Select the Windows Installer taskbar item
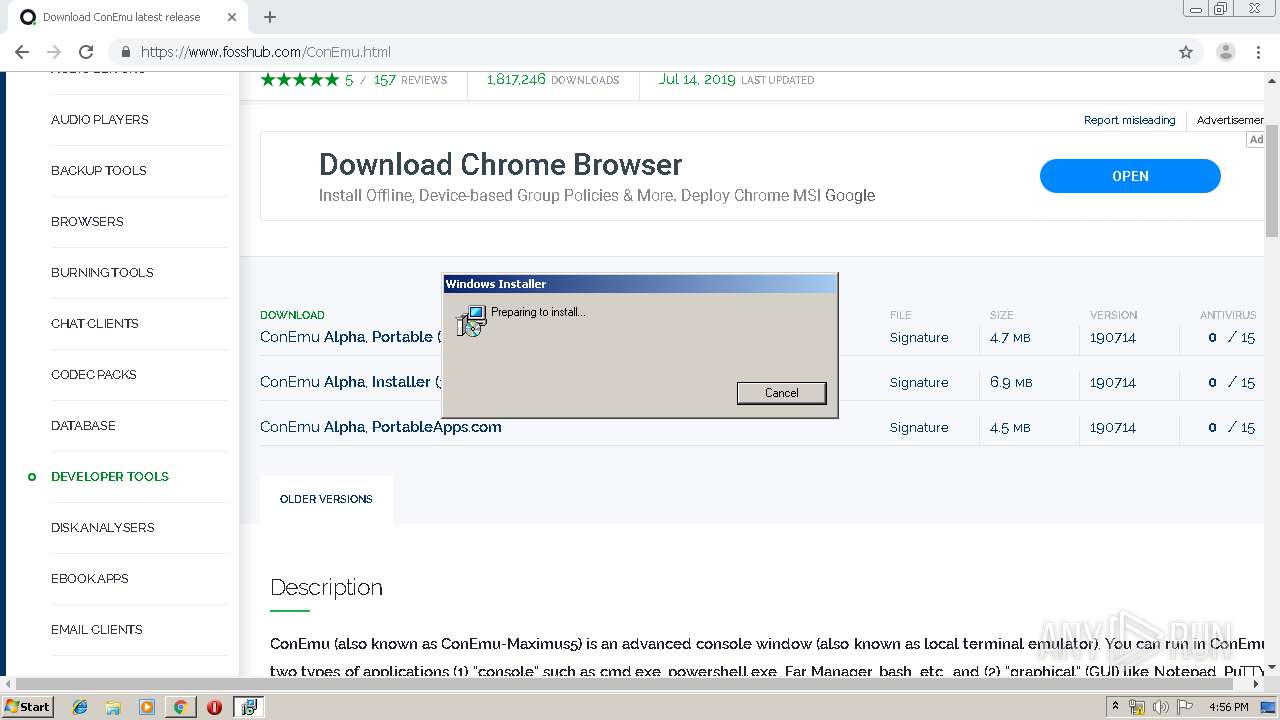Screen dimensions: 1280x720 [x=248, y=707]
